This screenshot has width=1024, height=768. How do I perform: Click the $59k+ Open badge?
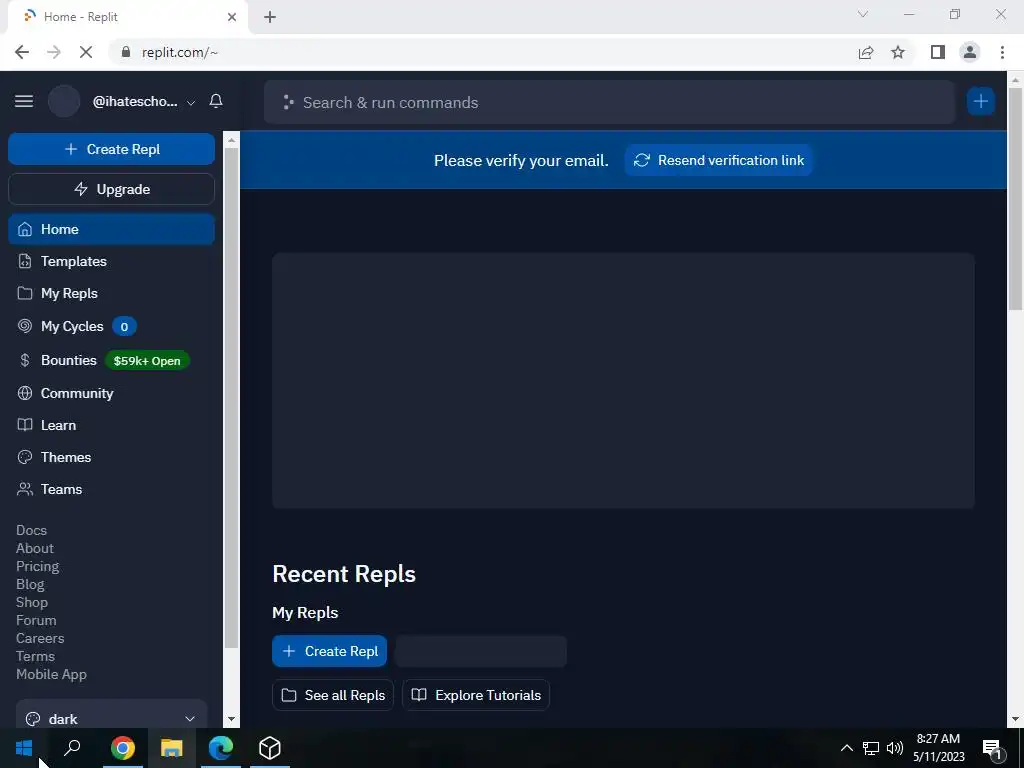[147, 360]
